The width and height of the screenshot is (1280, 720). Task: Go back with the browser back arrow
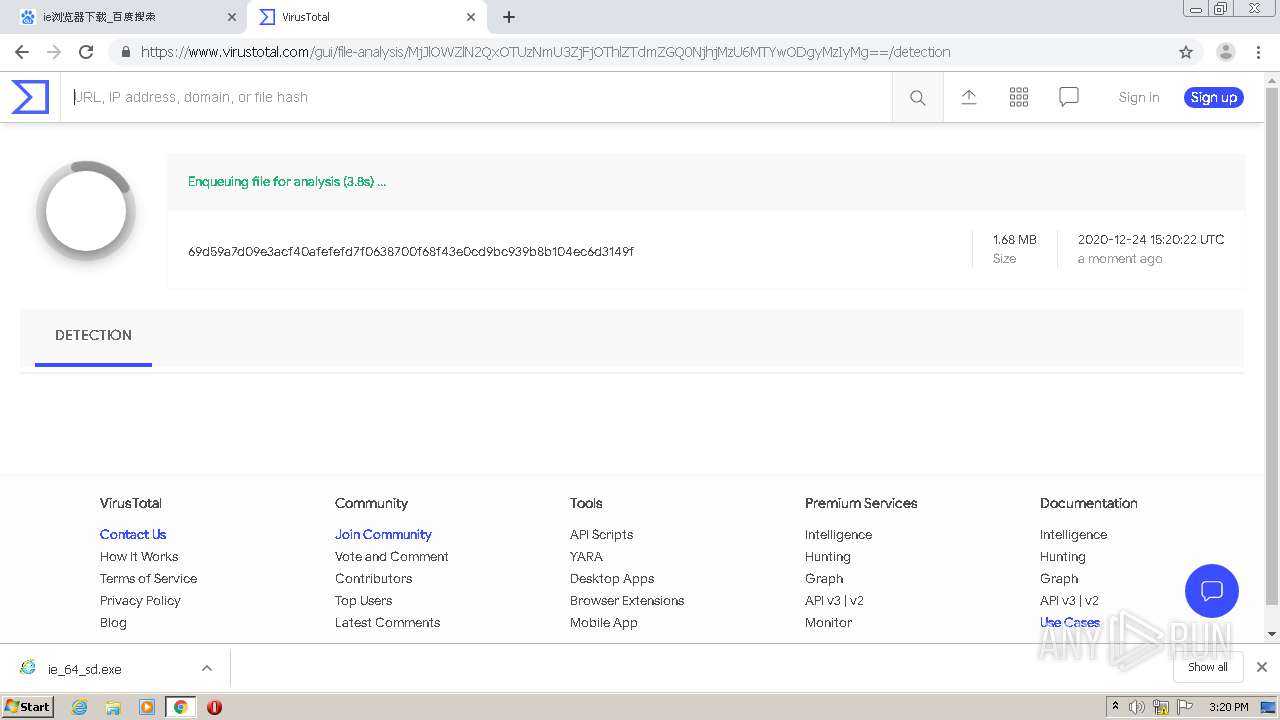tap(22, 52)
